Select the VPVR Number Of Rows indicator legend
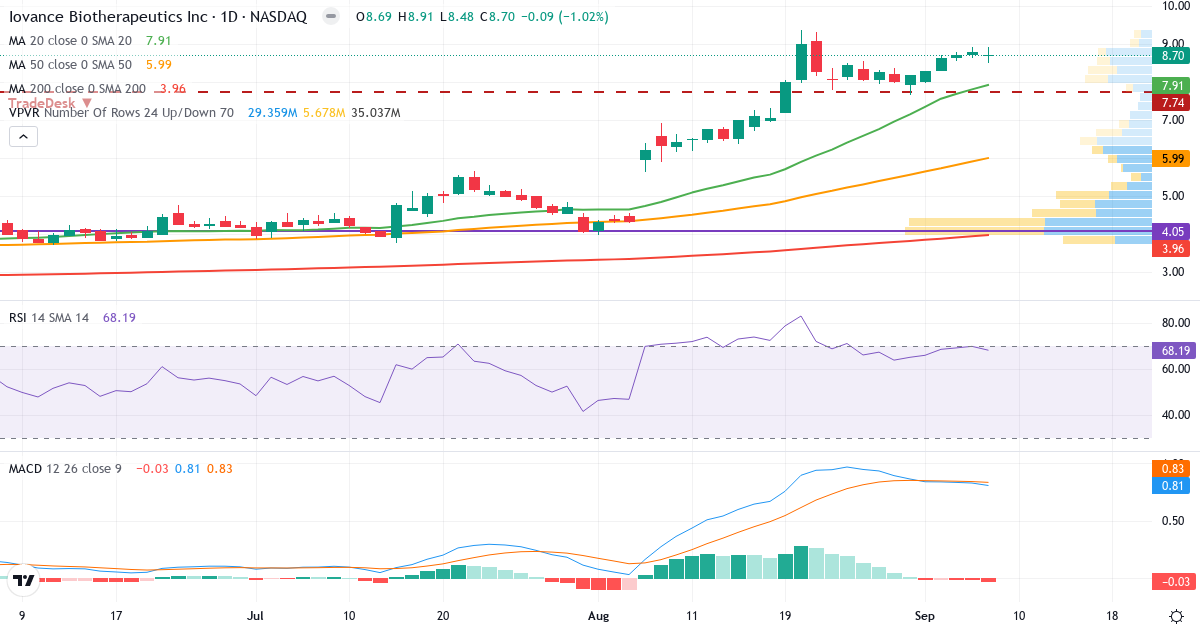The width and height of the screenshot is (1200, 630). 121,113
